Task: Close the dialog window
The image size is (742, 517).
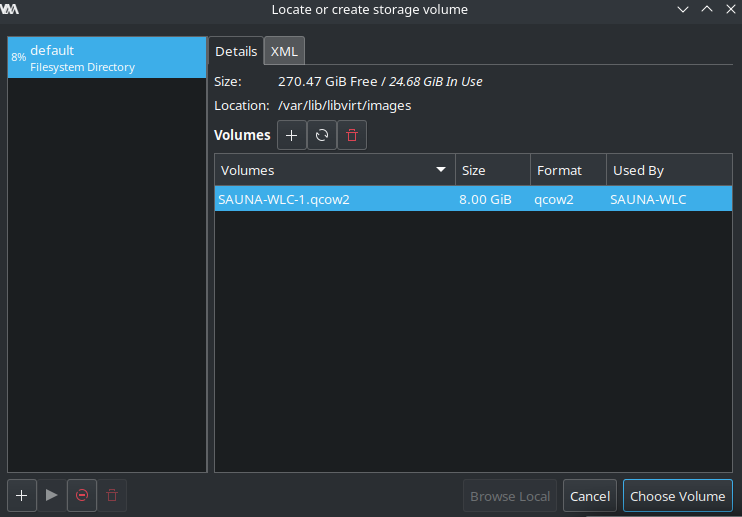Action: pos(731,9)
